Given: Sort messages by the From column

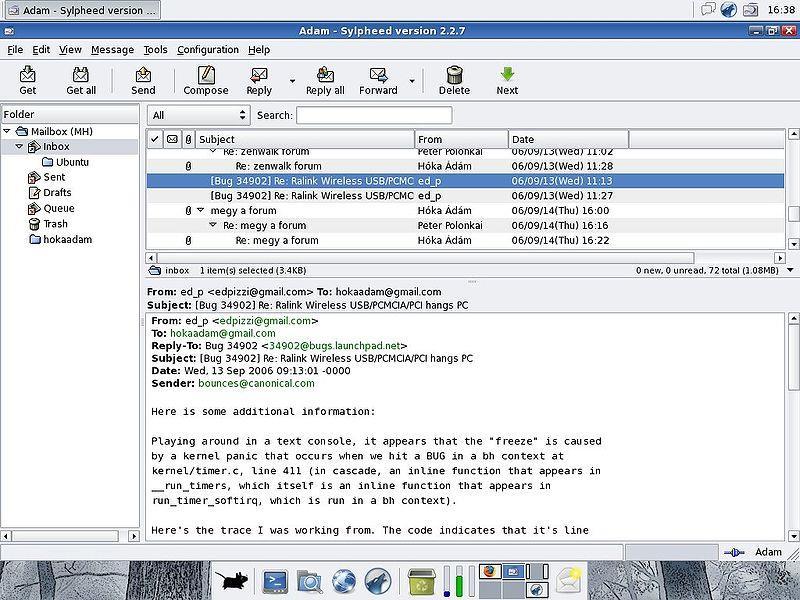Looking at the screenshot, I should (461, 139).
